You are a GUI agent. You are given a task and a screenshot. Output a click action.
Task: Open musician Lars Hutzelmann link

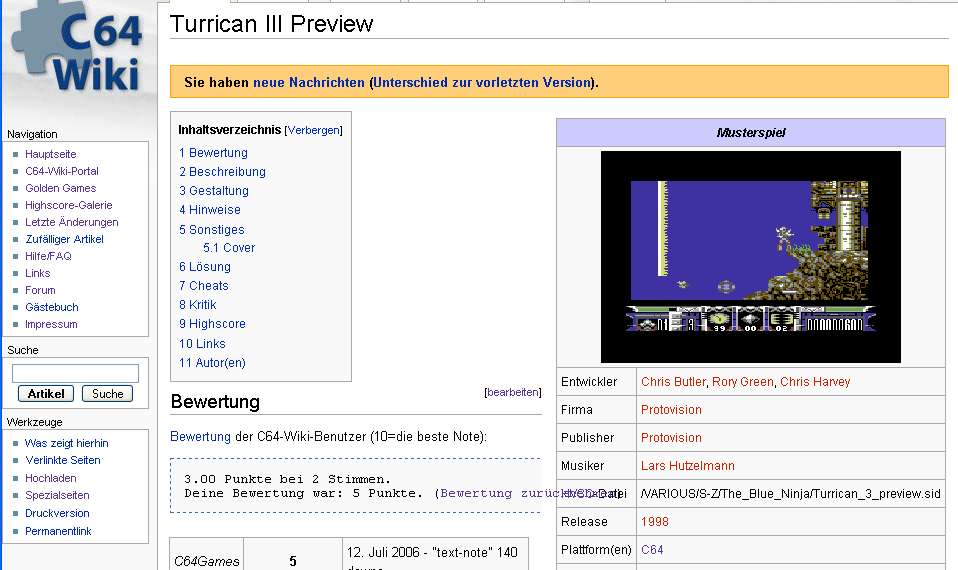click(688, 466)
